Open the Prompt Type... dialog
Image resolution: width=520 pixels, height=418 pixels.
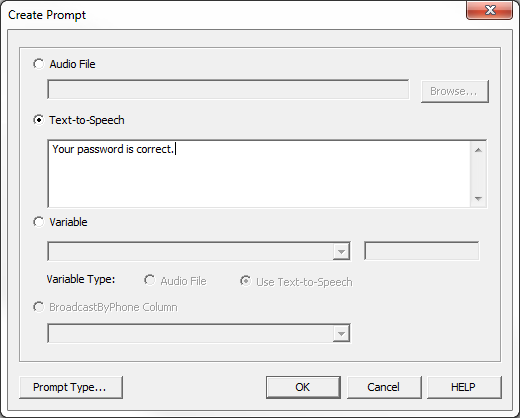71,387
